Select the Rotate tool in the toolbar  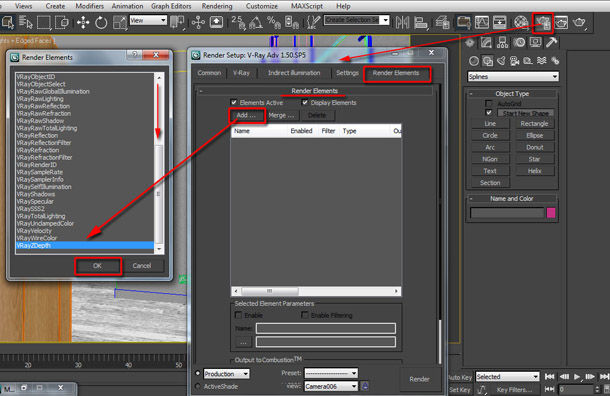pos(101,22)
